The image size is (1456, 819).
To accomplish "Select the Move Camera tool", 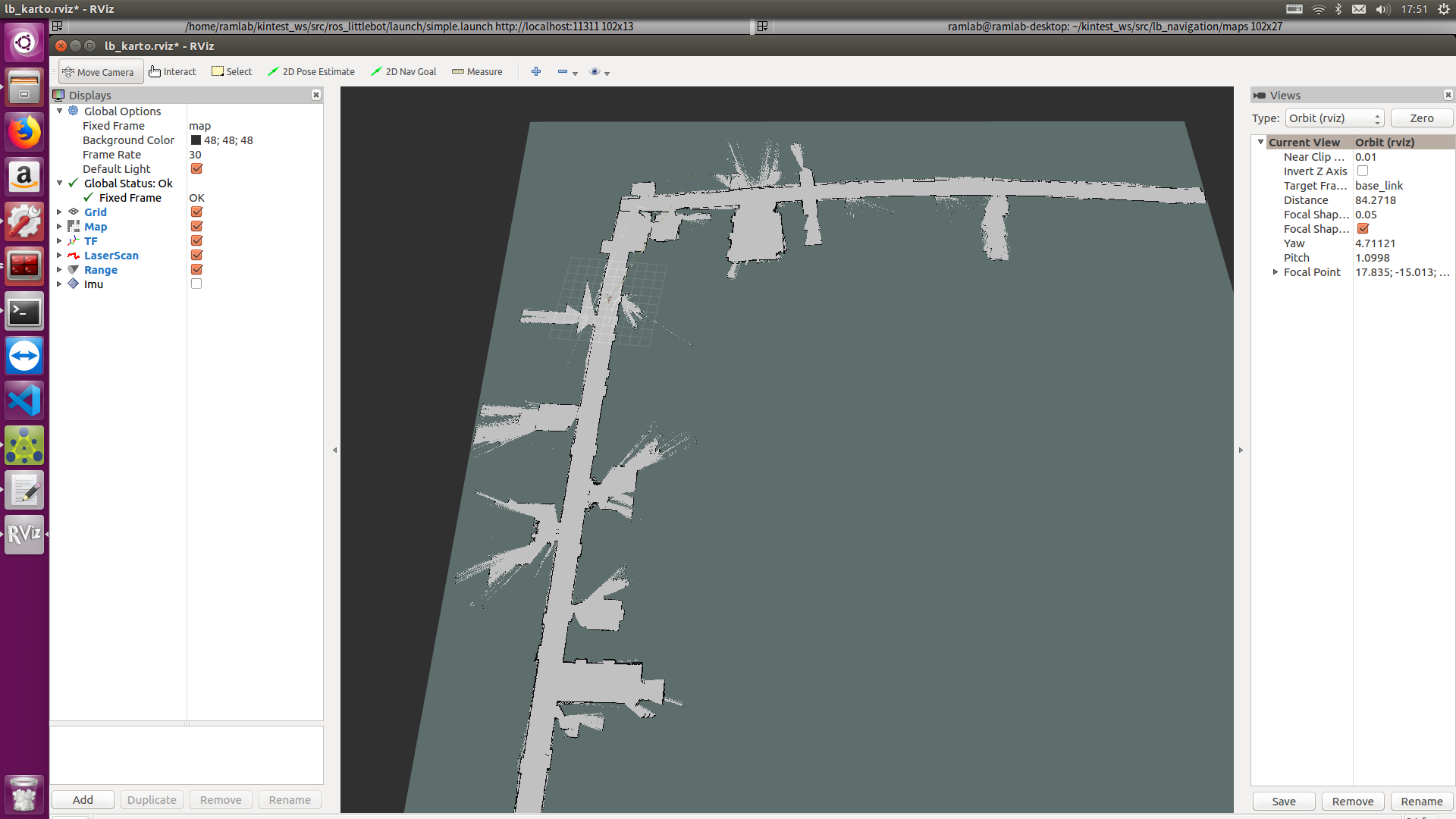I will click(x=100, y=72).
